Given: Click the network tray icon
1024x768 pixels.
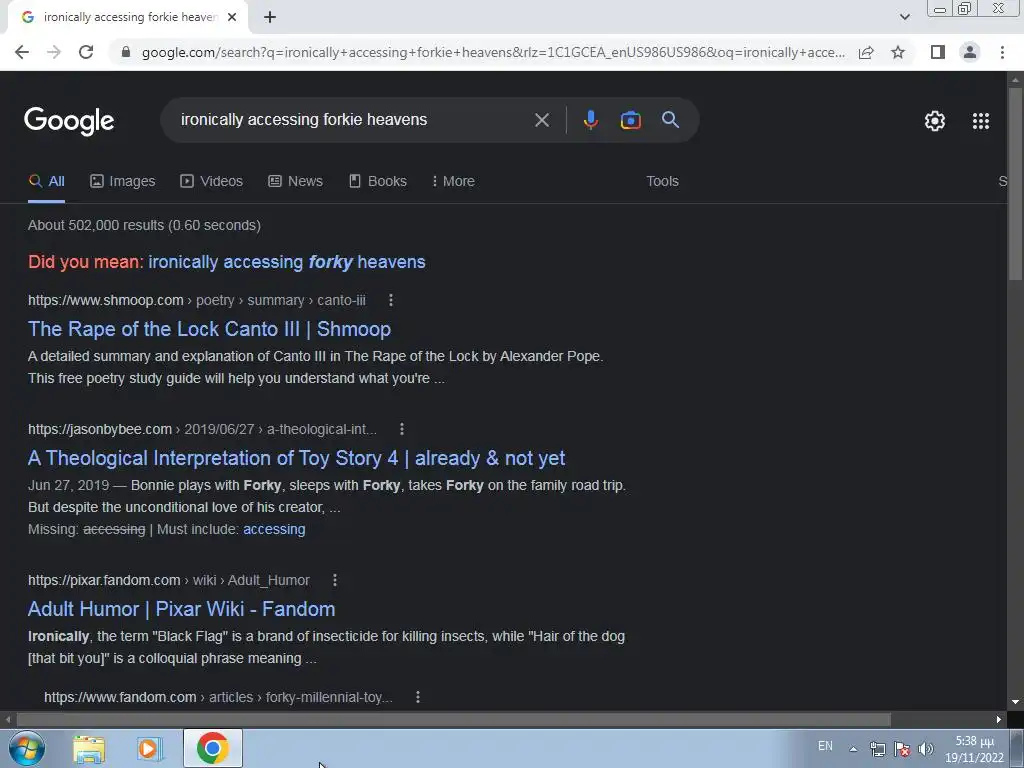Looking at the screenshot, I should pos(878,749).
